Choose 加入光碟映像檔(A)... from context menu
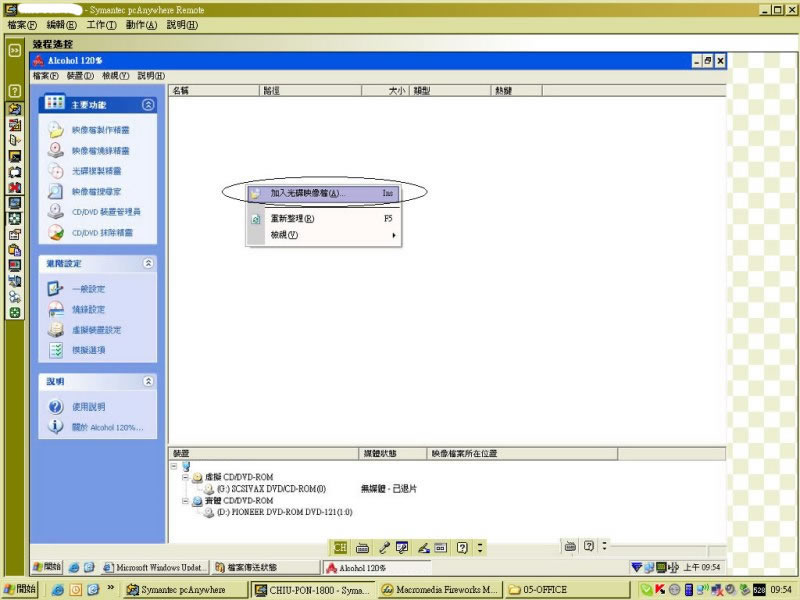 323,193
